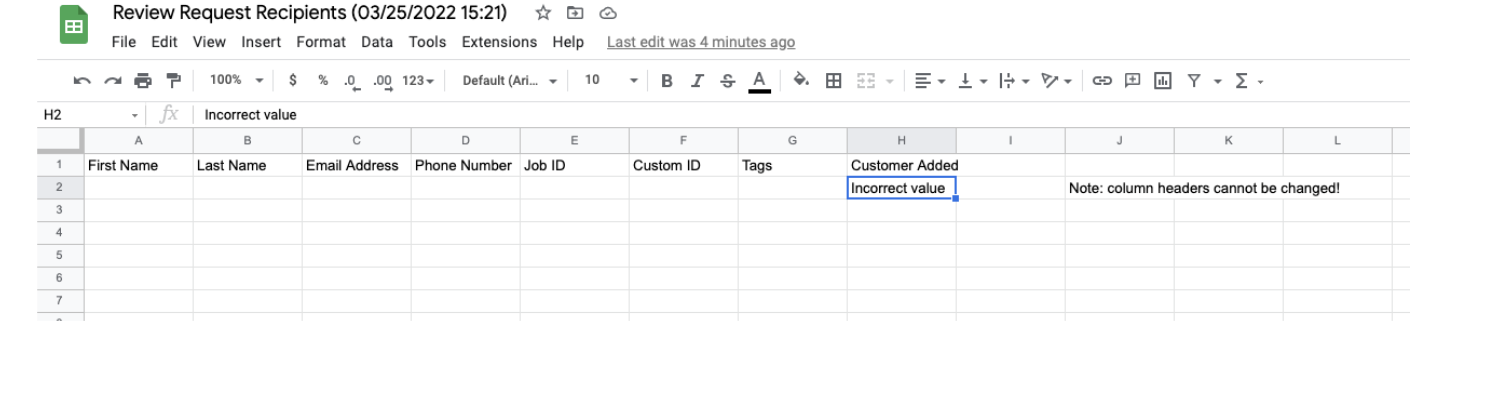Click the format as currency dollar button
The height and width of the screenshot is (410, 1488).
pos(293,81)
